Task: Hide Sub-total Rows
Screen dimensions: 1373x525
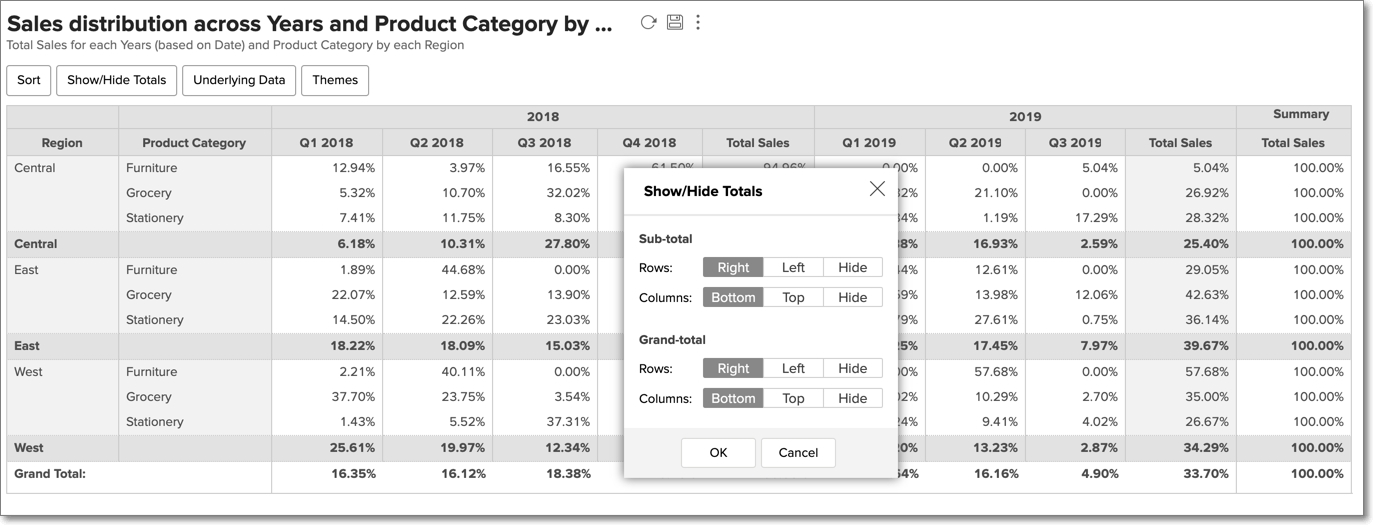Action: (x=852, y=267)
